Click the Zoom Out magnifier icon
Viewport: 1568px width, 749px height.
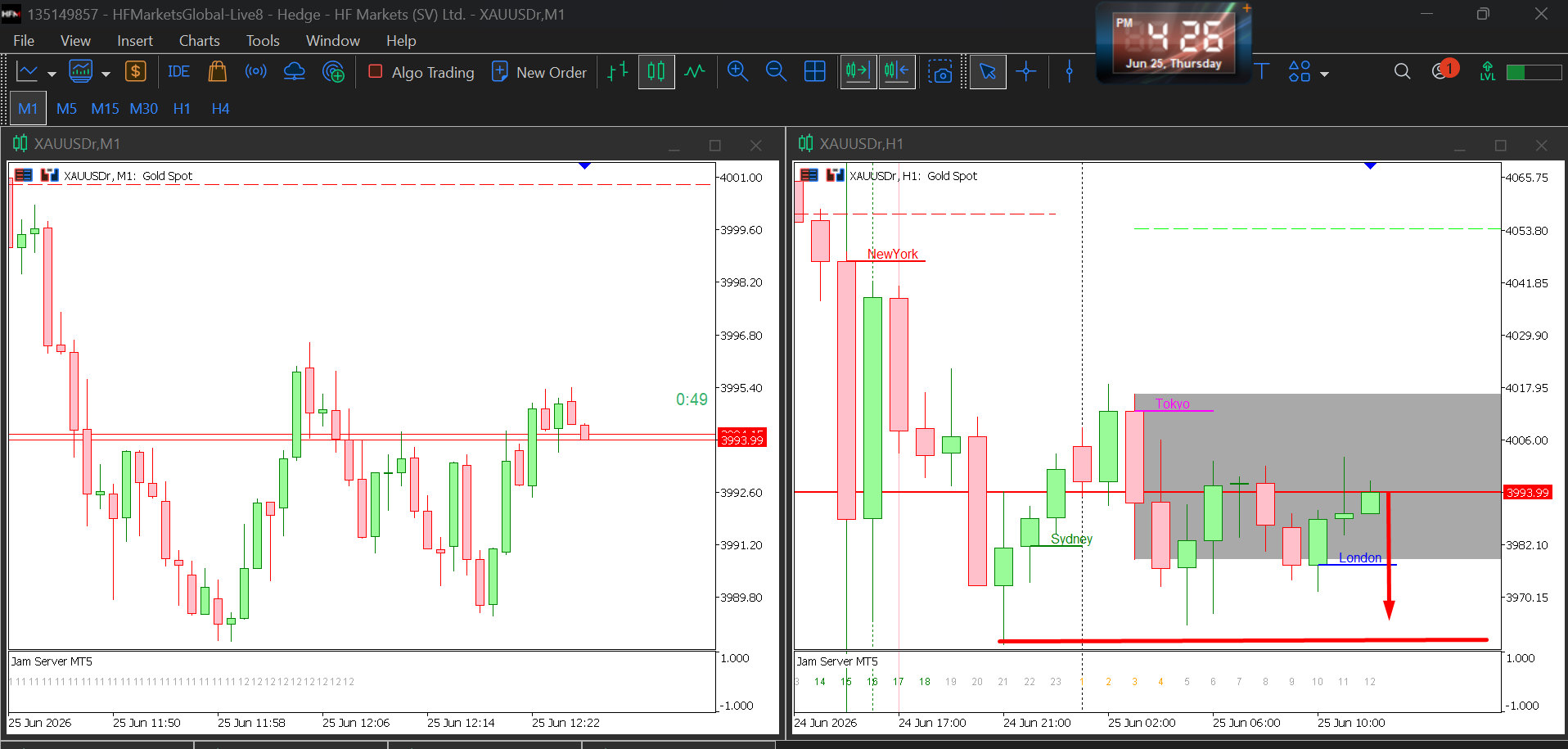(x=776, y=72)
